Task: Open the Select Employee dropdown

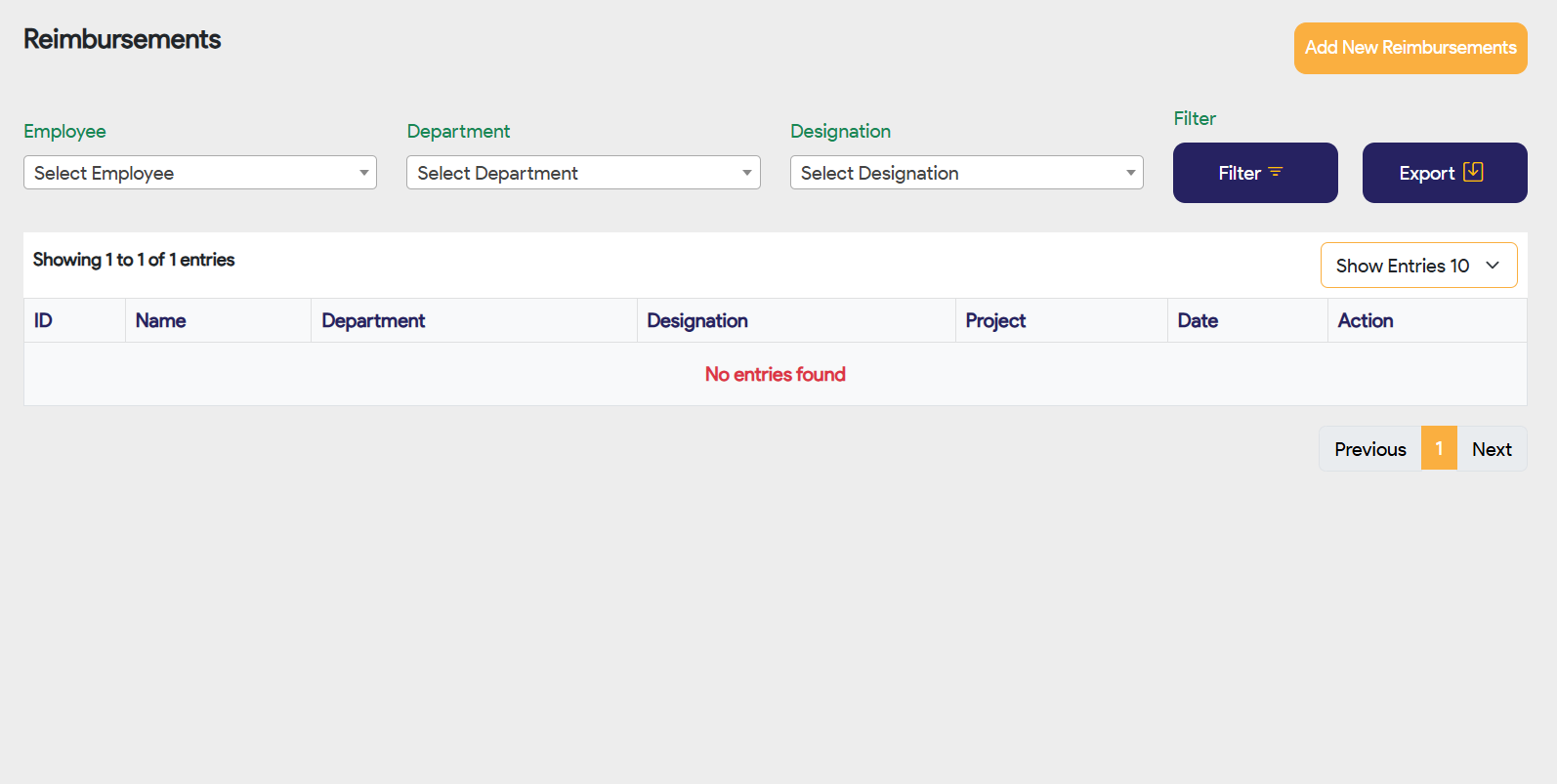Action: tap(199, 173)
